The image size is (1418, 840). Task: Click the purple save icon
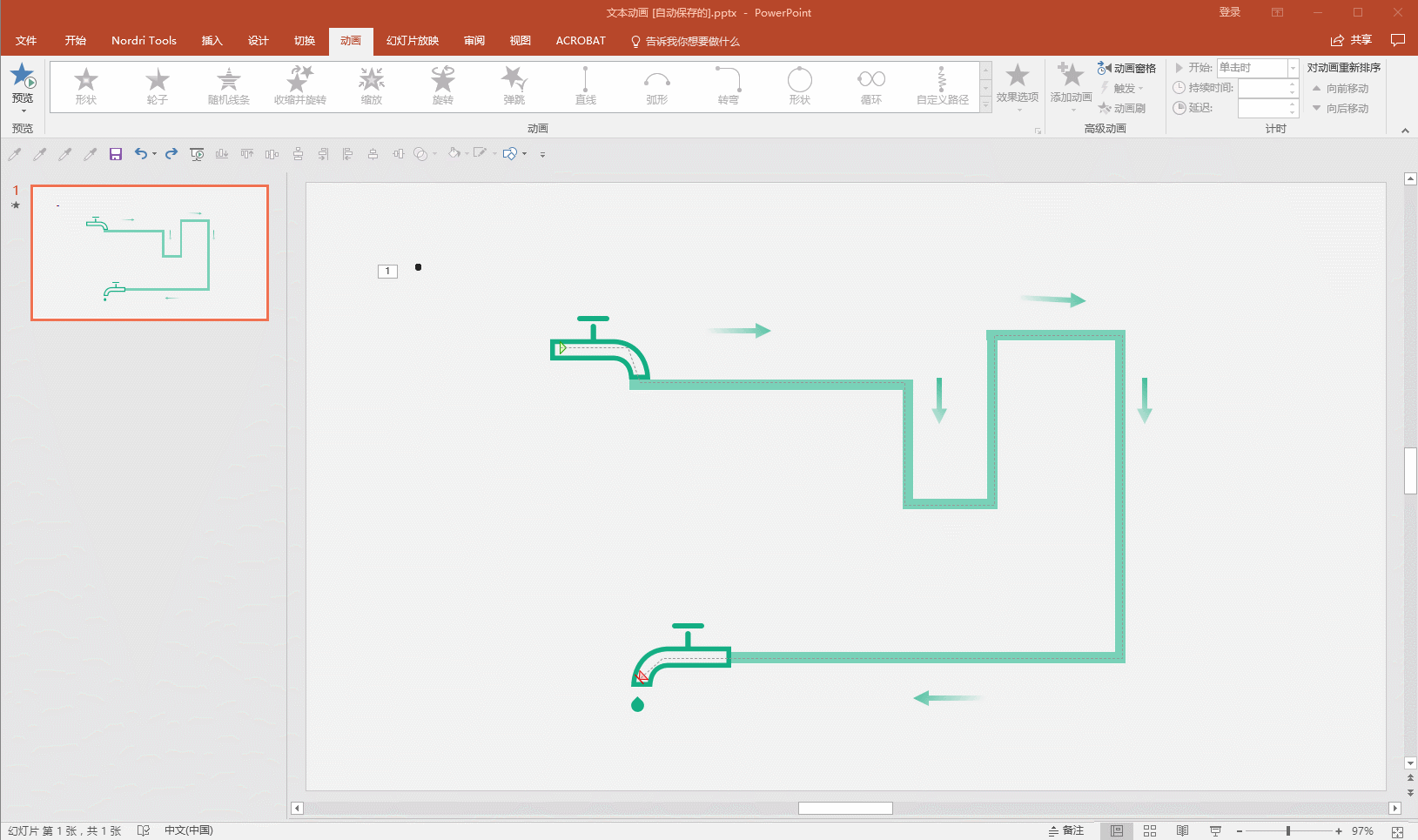click(x=115, y=154)
